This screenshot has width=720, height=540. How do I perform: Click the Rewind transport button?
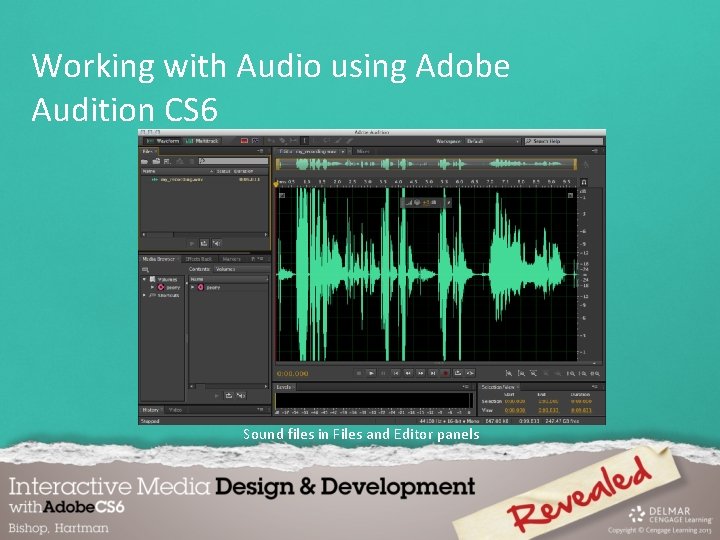tap(408, 373)
